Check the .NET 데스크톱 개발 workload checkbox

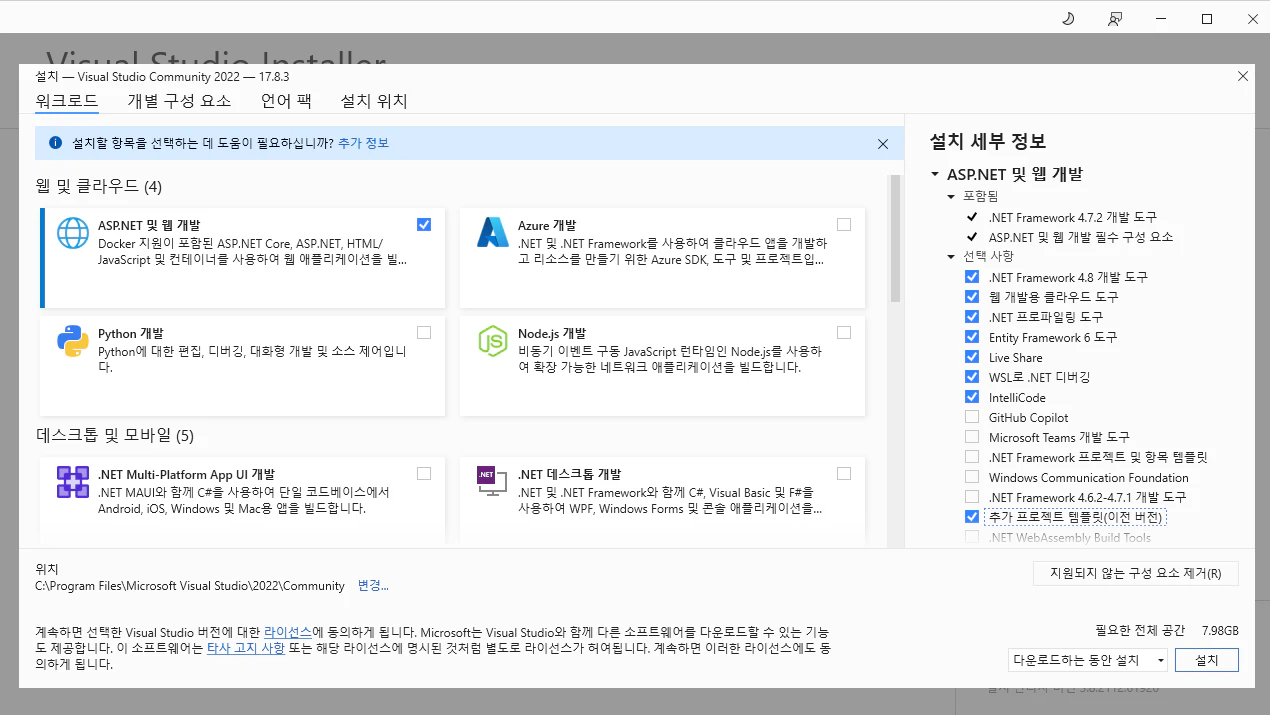pyautogui.click(x=844, y=473)
